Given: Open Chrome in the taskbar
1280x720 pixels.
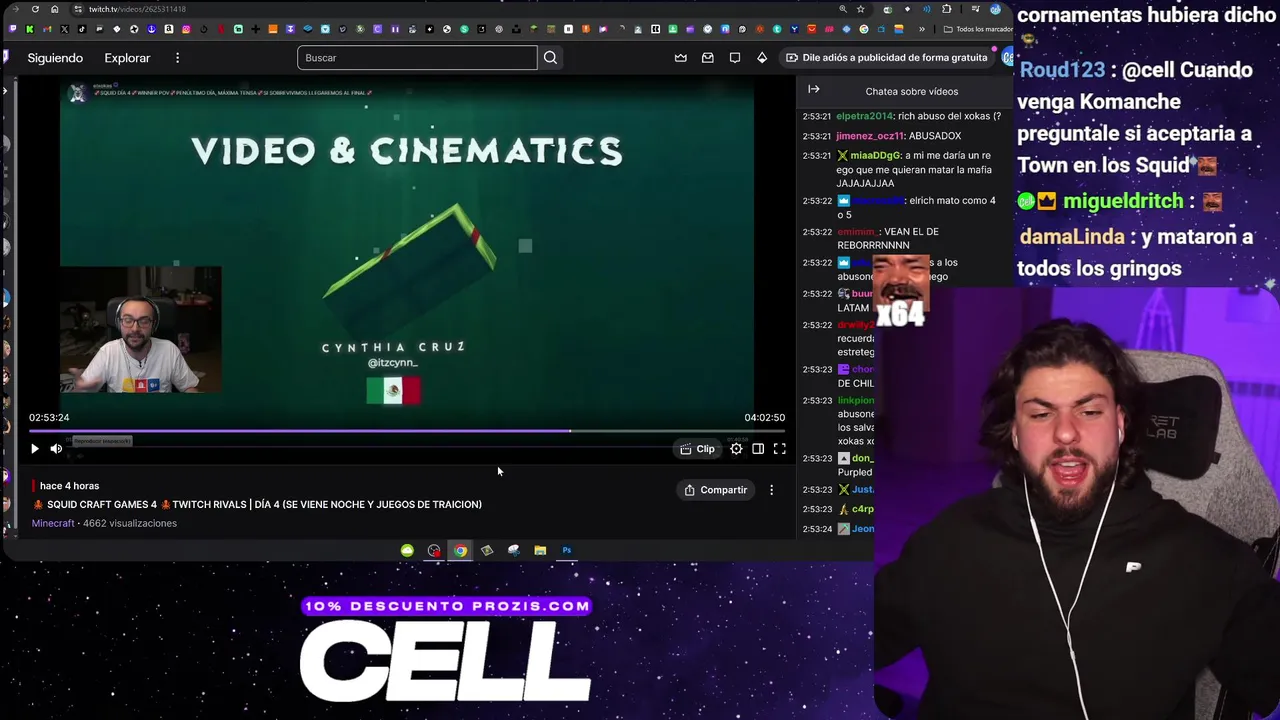Looking at the screenshot, I should click(x=460, y=550).
